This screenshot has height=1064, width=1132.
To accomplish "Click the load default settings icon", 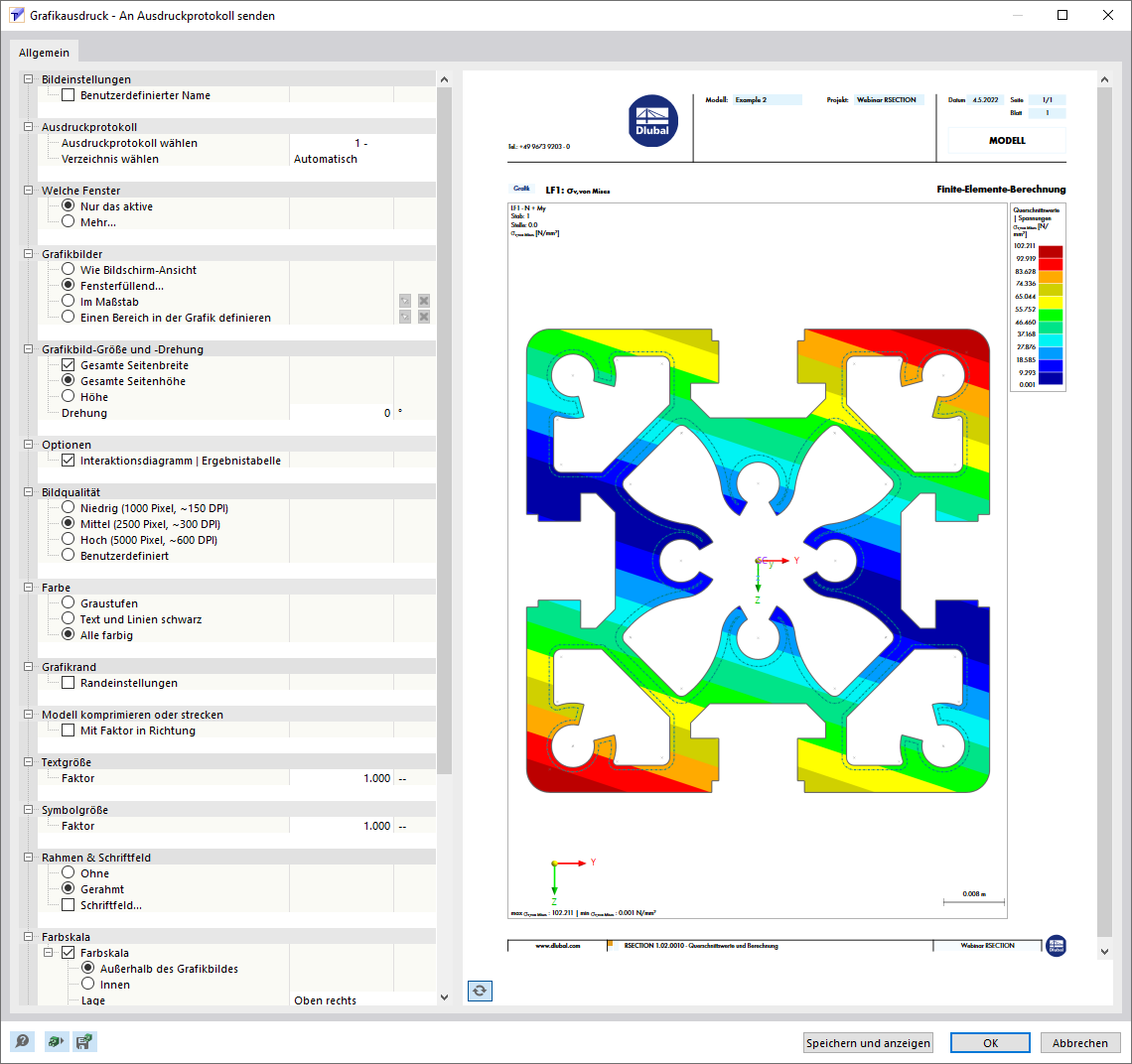I will pyautogui.click(x=55, y=1041).
